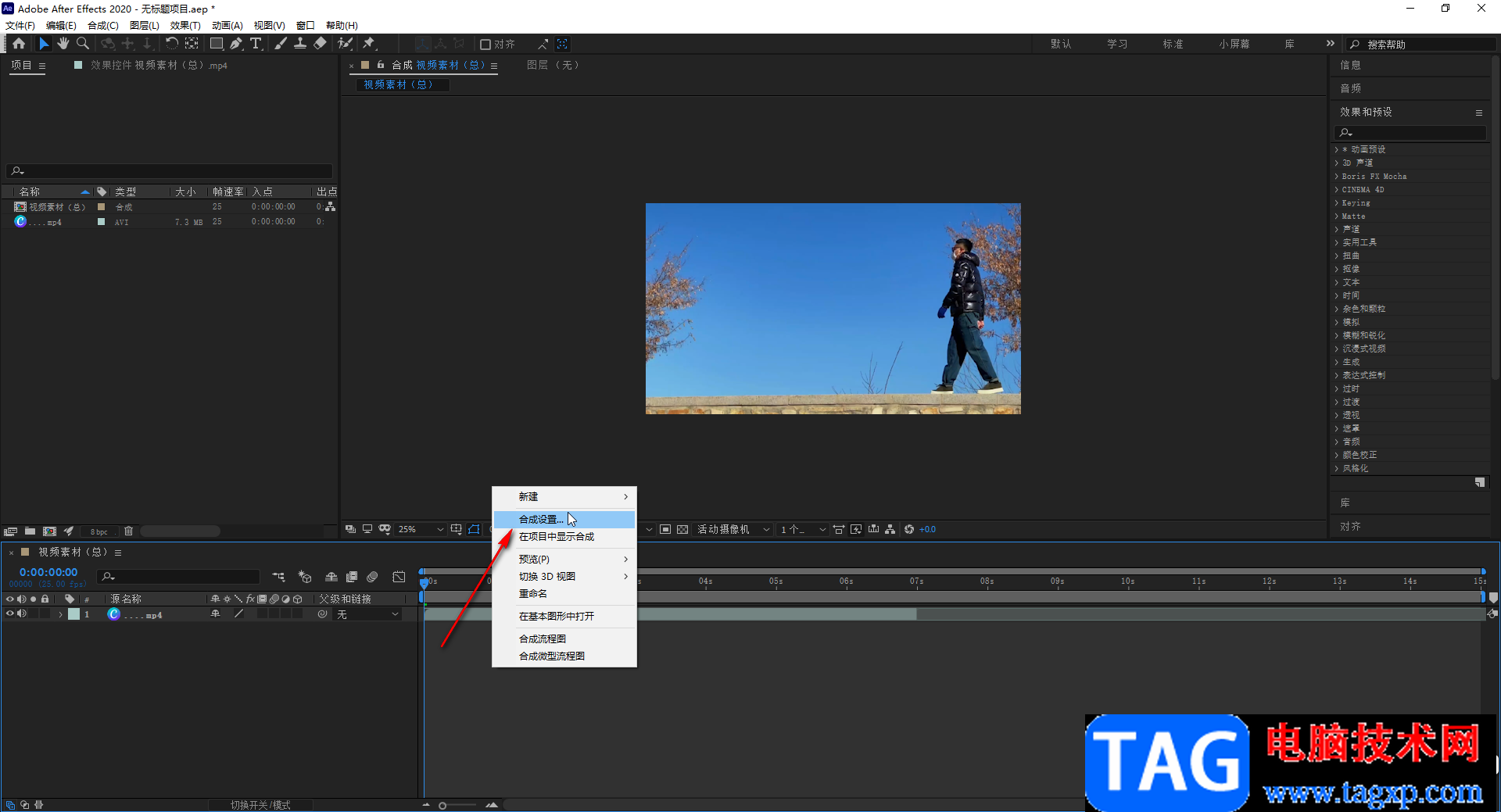Toggle the mask visibility button in viewer
This screenshot has height=812, width=1501.
tap(475, 529)
